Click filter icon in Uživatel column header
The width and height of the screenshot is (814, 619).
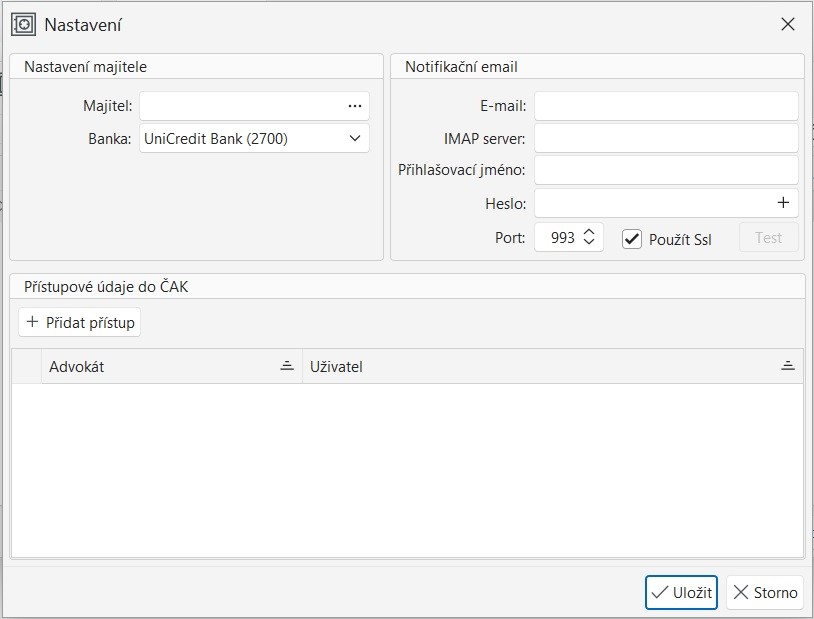788,366
